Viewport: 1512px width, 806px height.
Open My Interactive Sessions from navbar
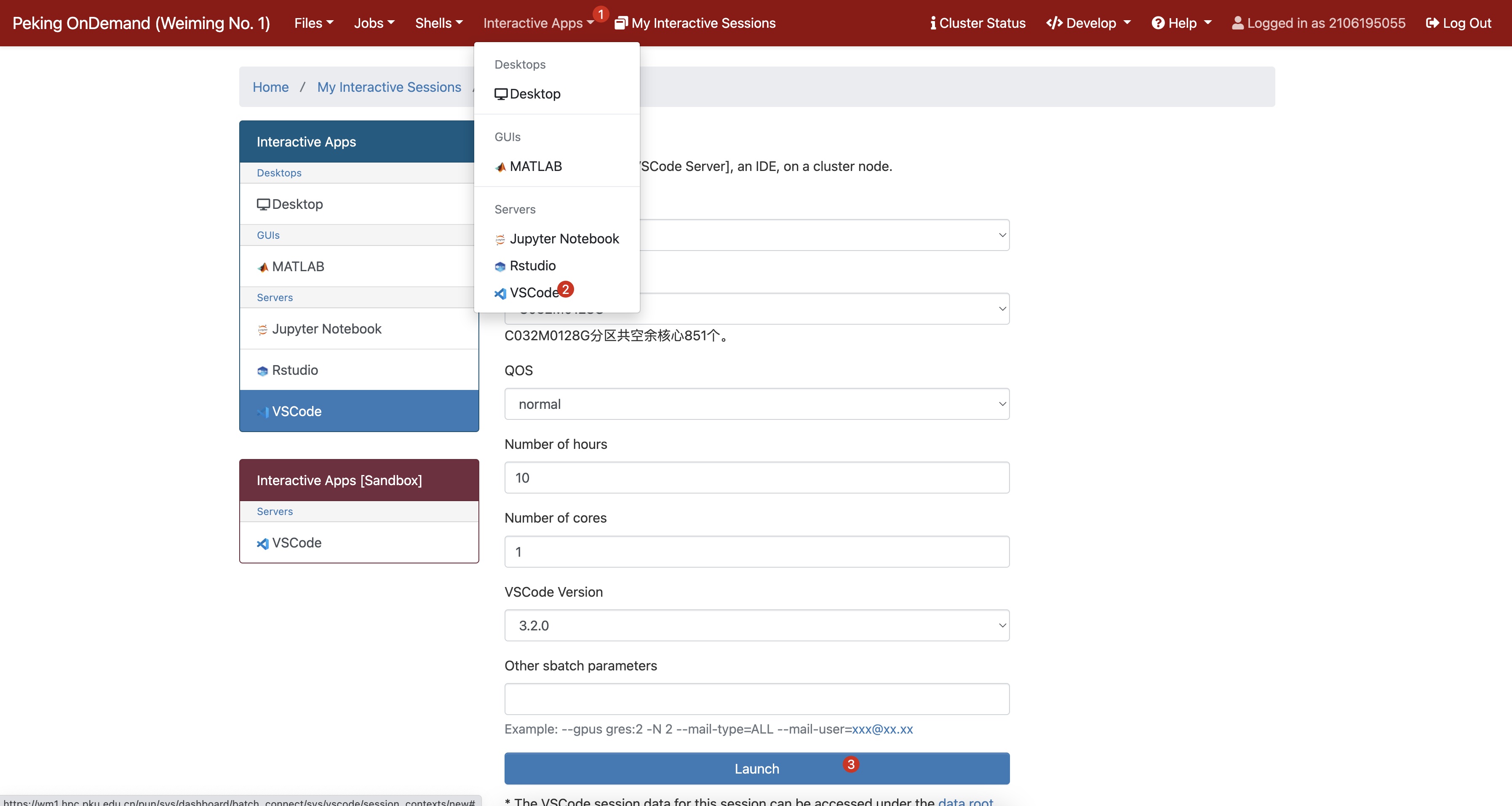click(695, 23)
